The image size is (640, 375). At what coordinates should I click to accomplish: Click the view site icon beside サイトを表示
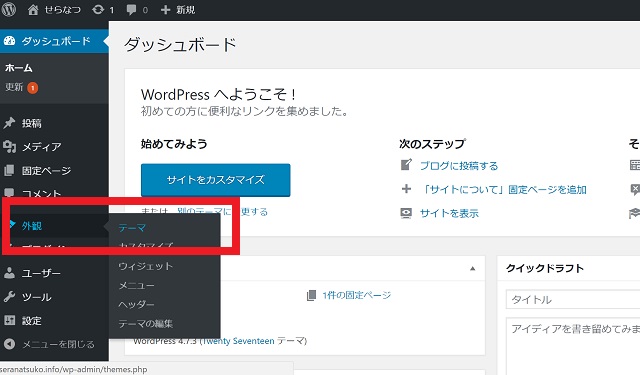[x=406, y=213]
